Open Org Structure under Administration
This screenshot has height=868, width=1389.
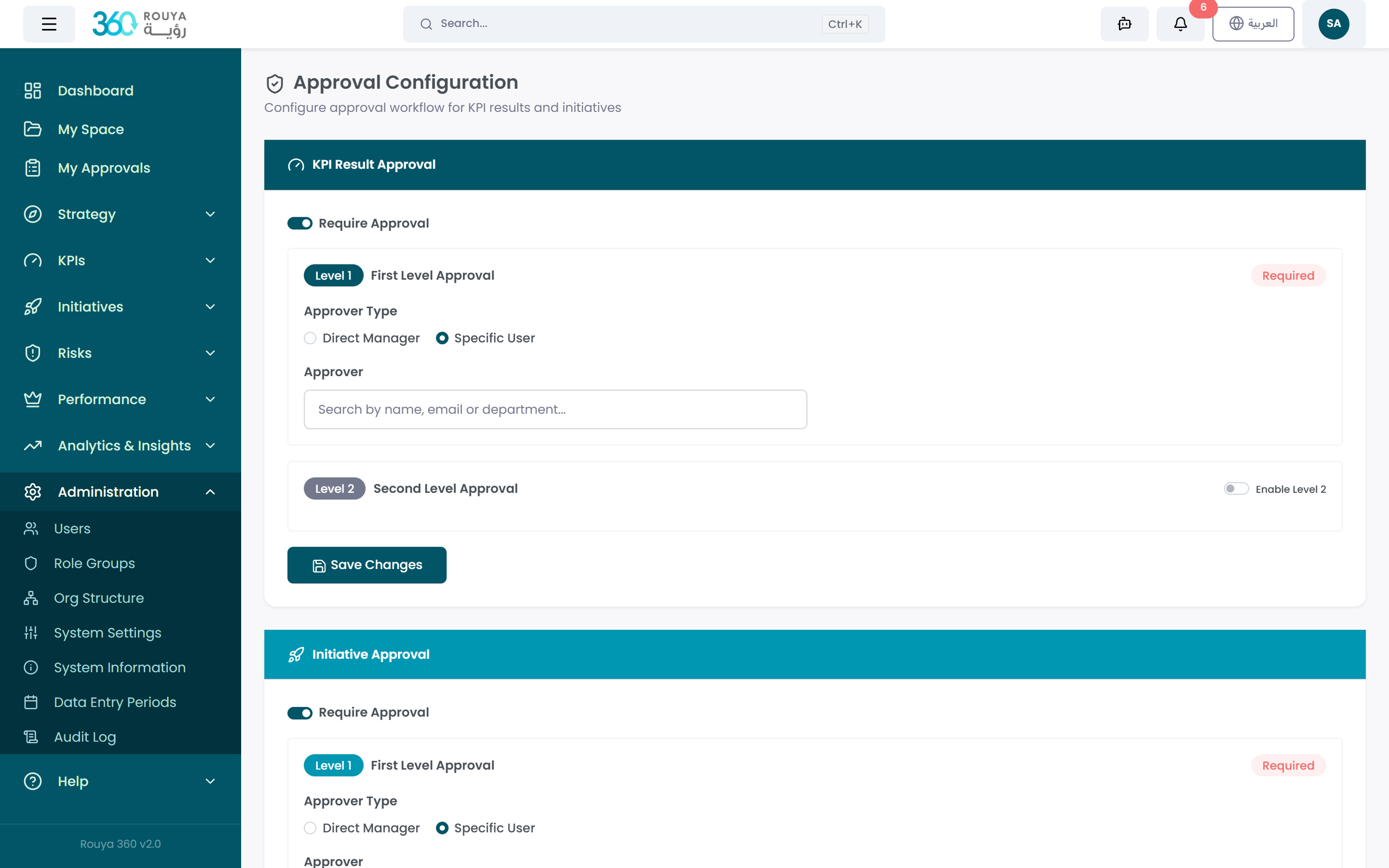(x=98, y=597)
